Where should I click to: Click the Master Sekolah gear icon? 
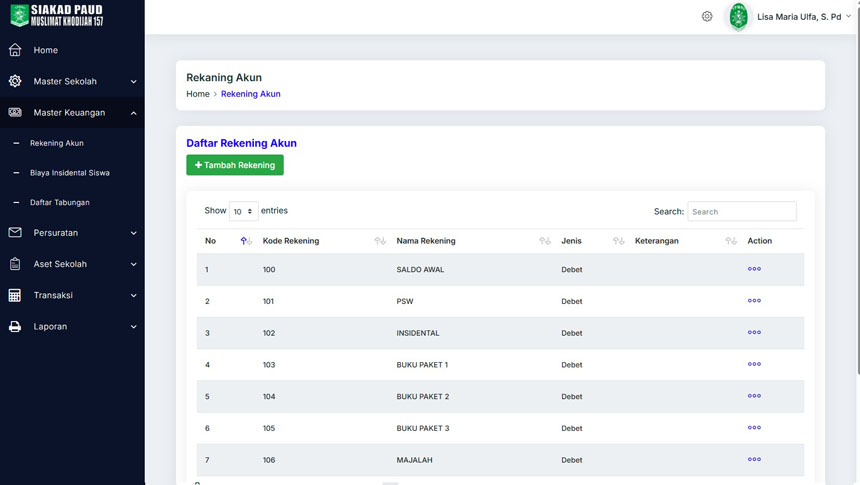[x=15, y=81]
